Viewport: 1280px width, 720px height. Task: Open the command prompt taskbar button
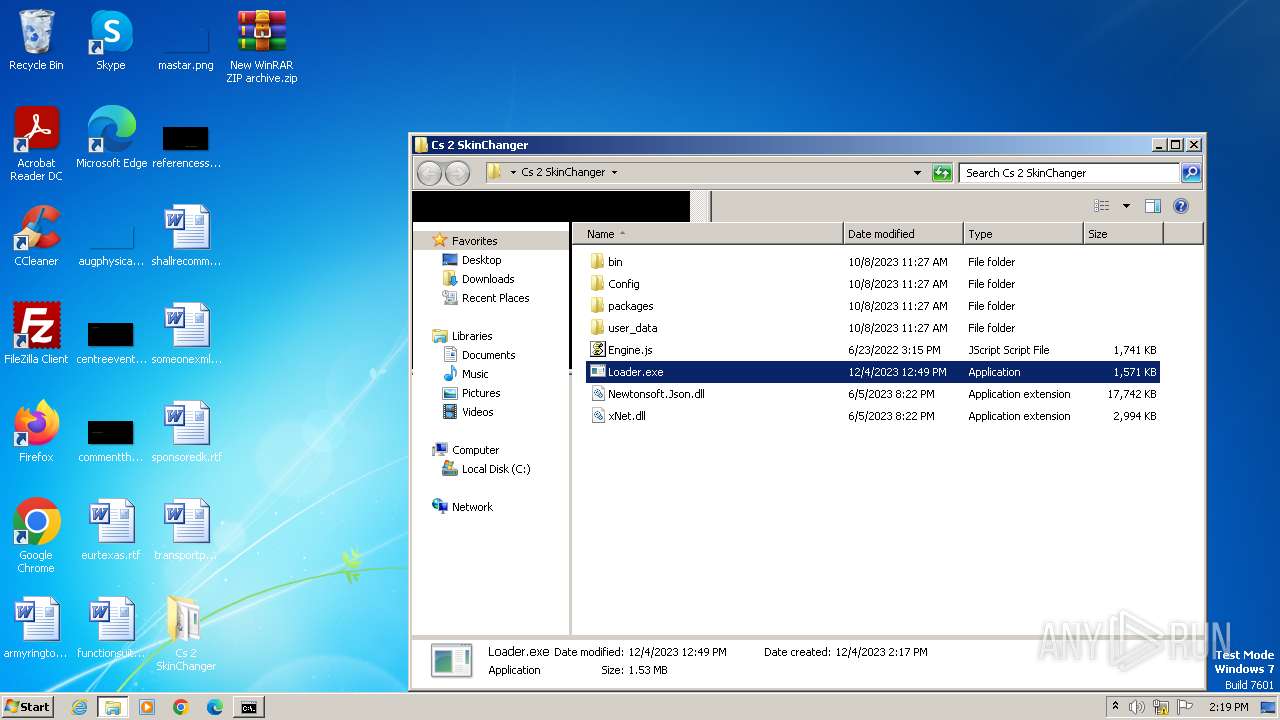click(248, 707)
